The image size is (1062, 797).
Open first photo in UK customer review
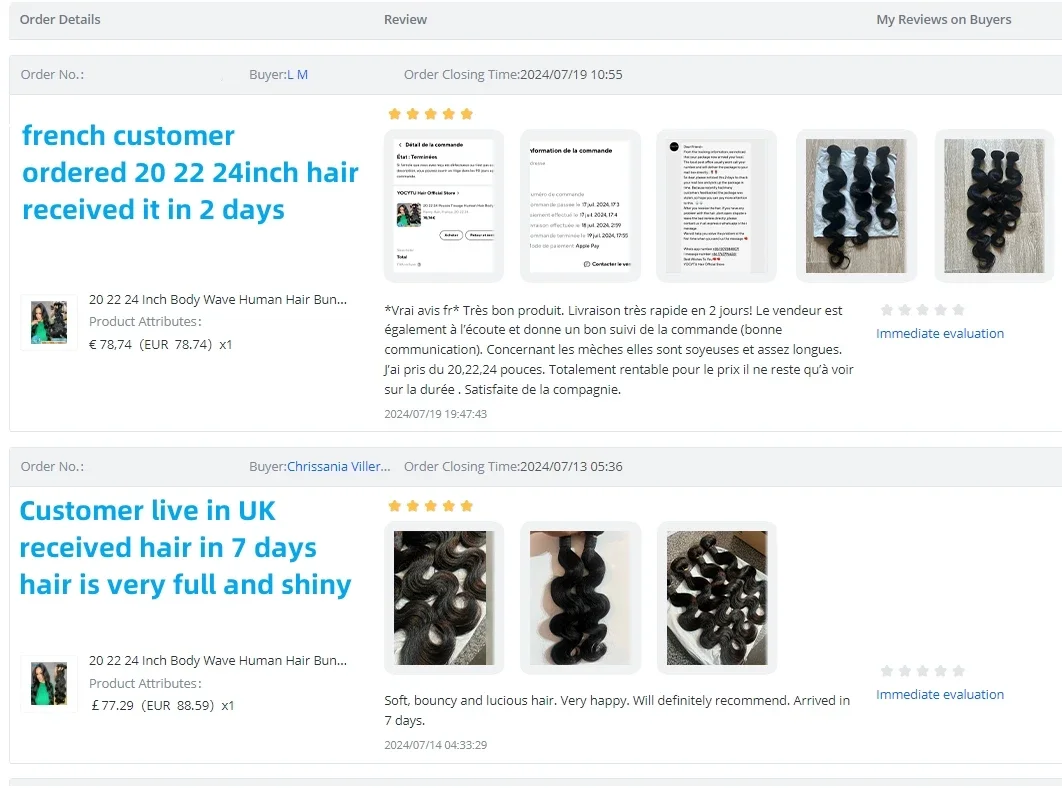444,598
